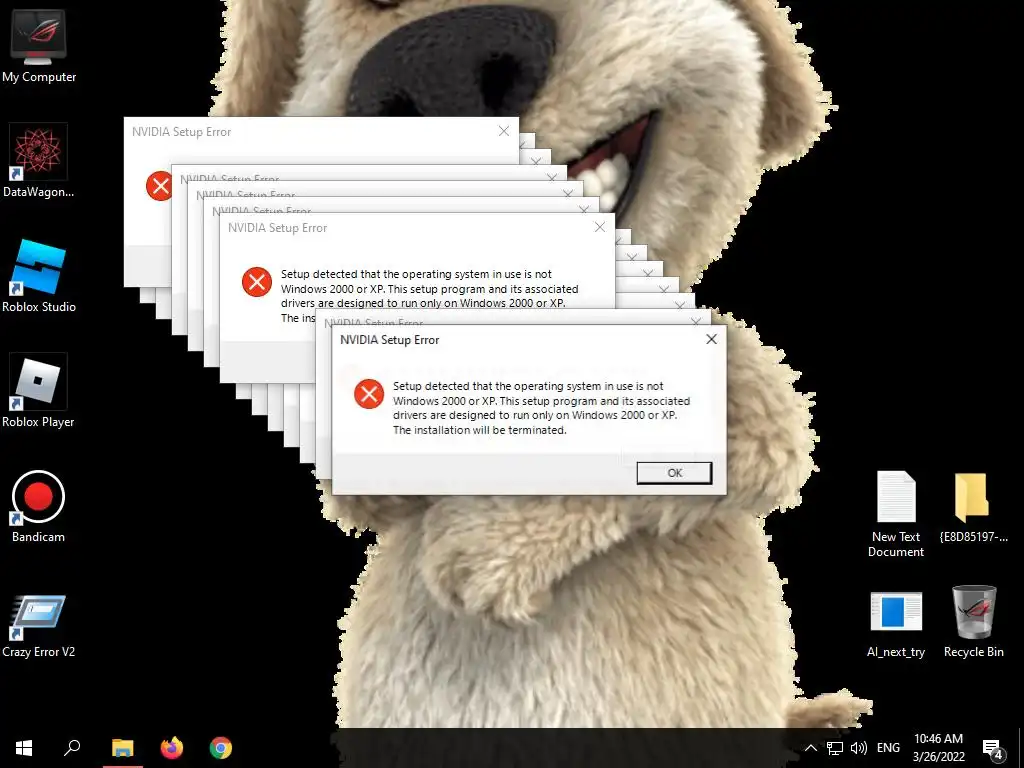This screenshot has width=1024, height=768.
Task: Click OK in the front NVIDIA Setup Error
Action: (674, 473)
